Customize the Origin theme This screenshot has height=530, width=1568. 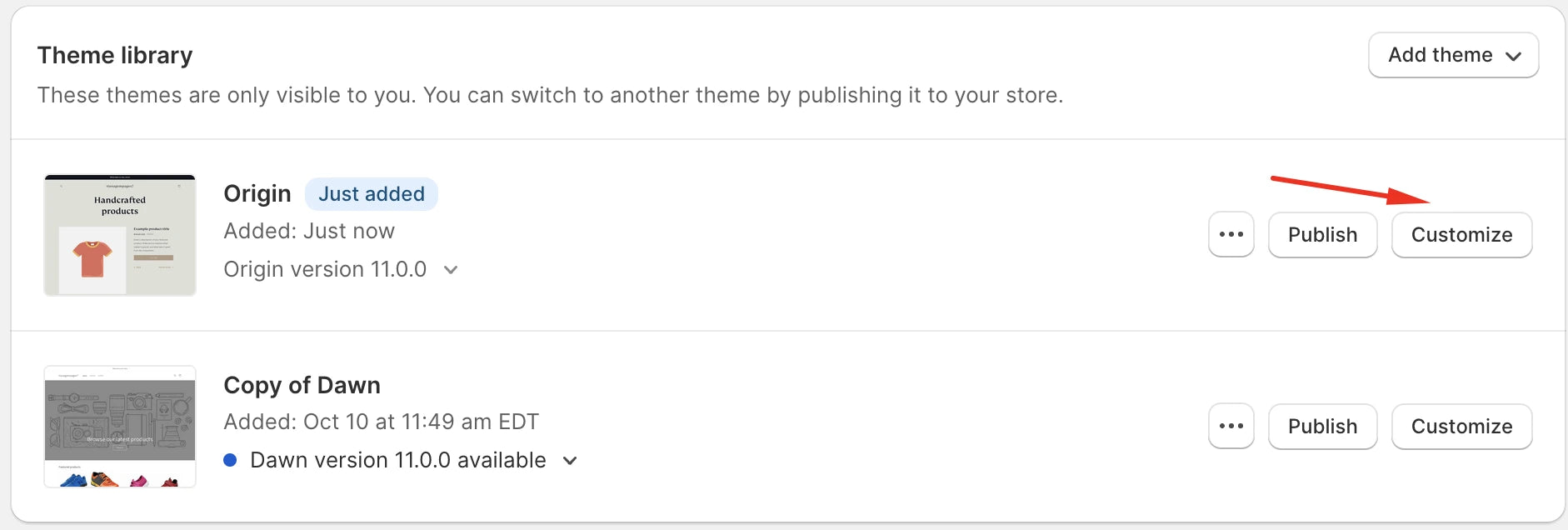click(x=1461, y=234)
